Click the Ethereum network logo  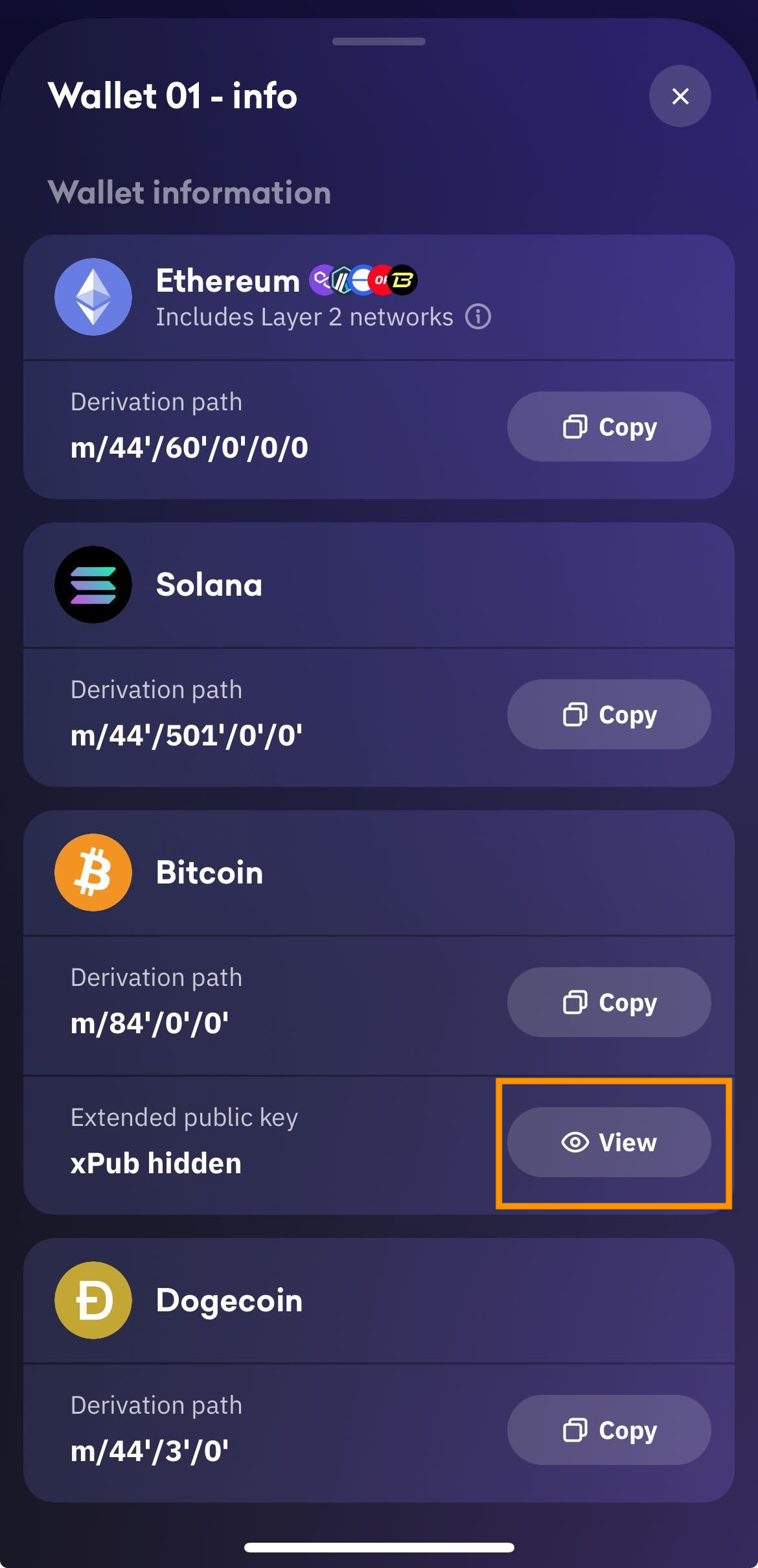[94, 296]
